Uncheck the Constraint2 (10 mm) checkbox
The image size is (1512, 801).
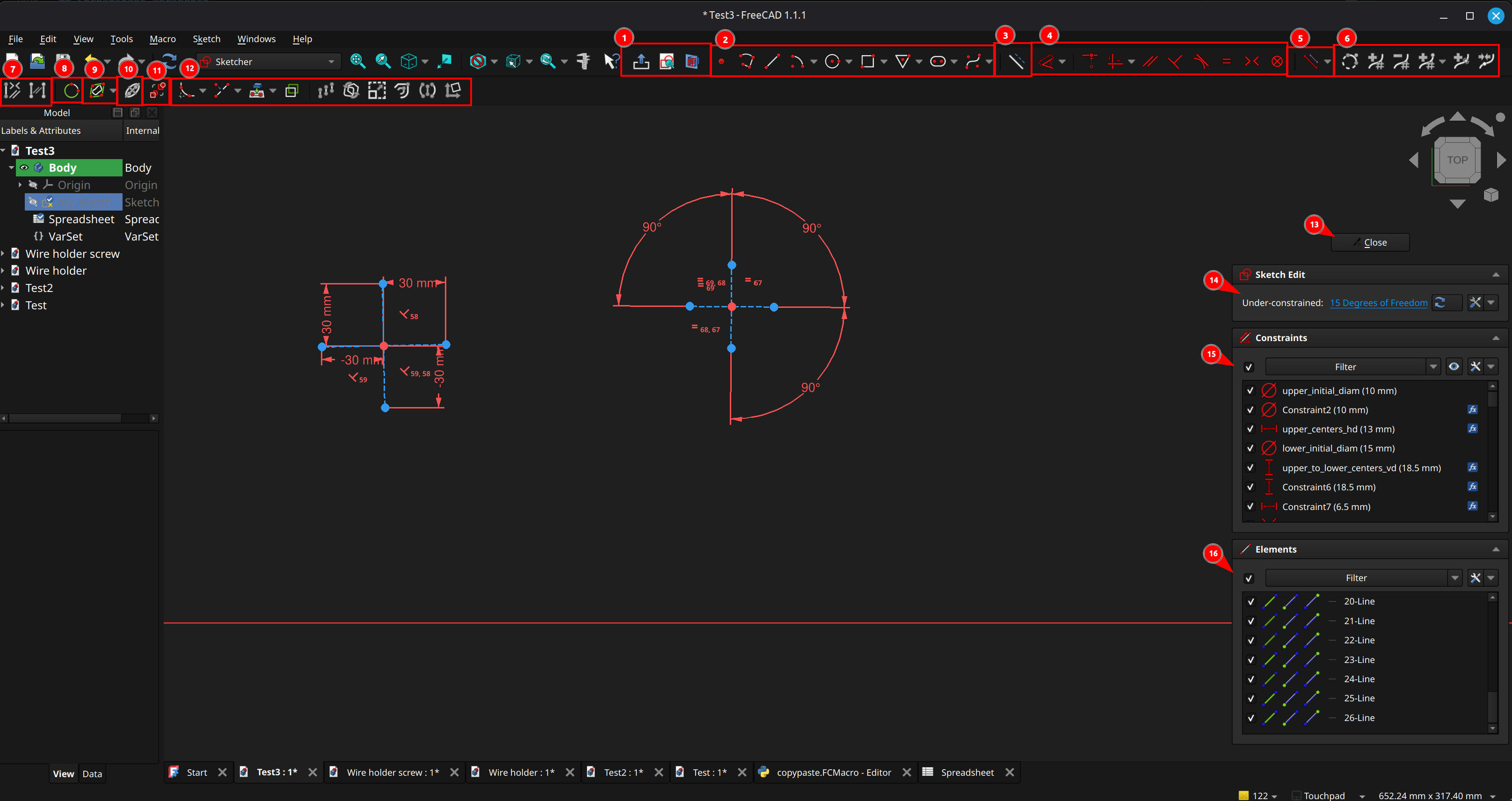(1250, 410)
